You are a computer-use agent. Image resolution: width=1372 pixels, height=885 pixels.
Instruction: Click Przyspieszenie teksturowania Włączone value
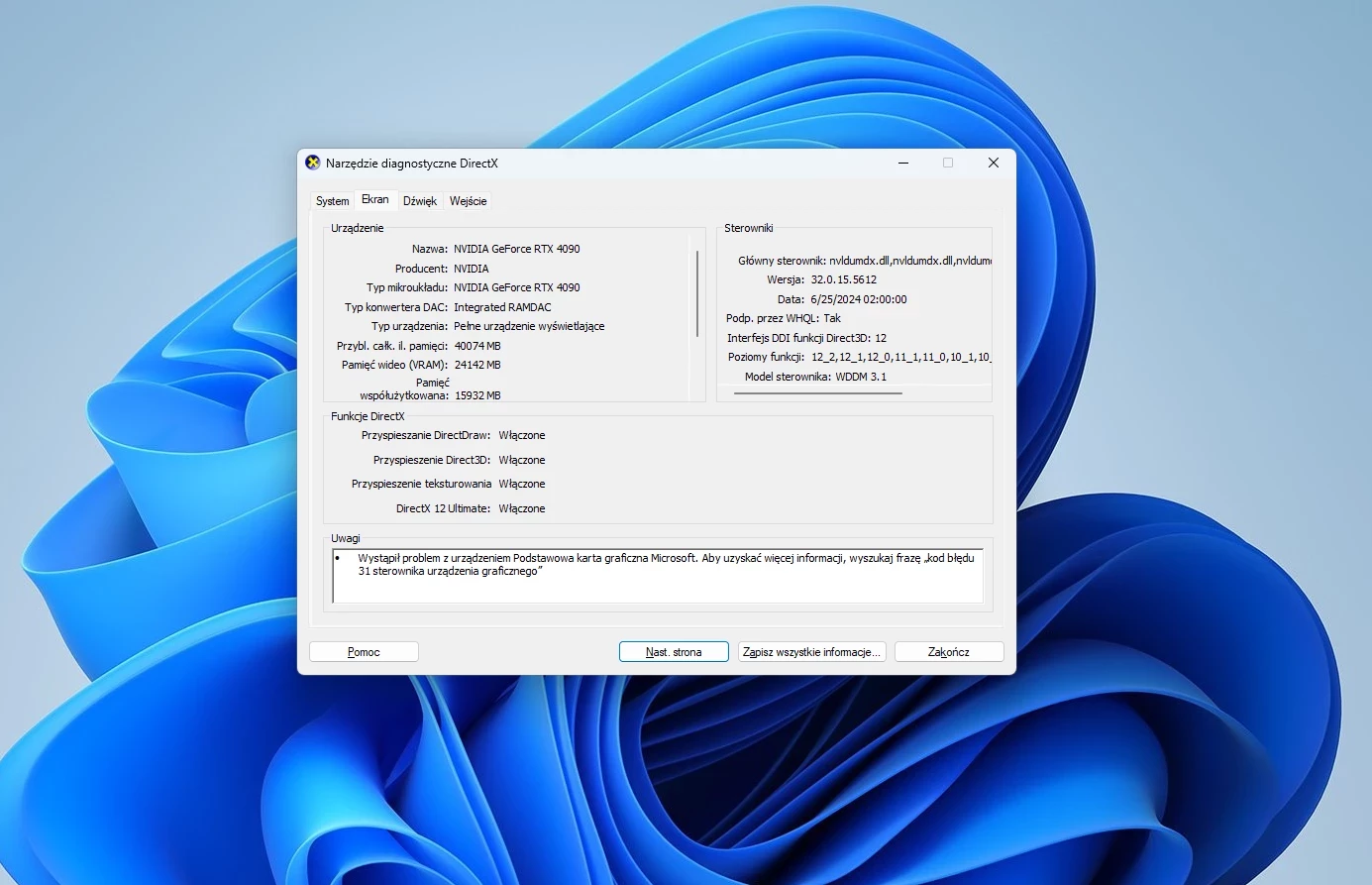coord(522,484)
